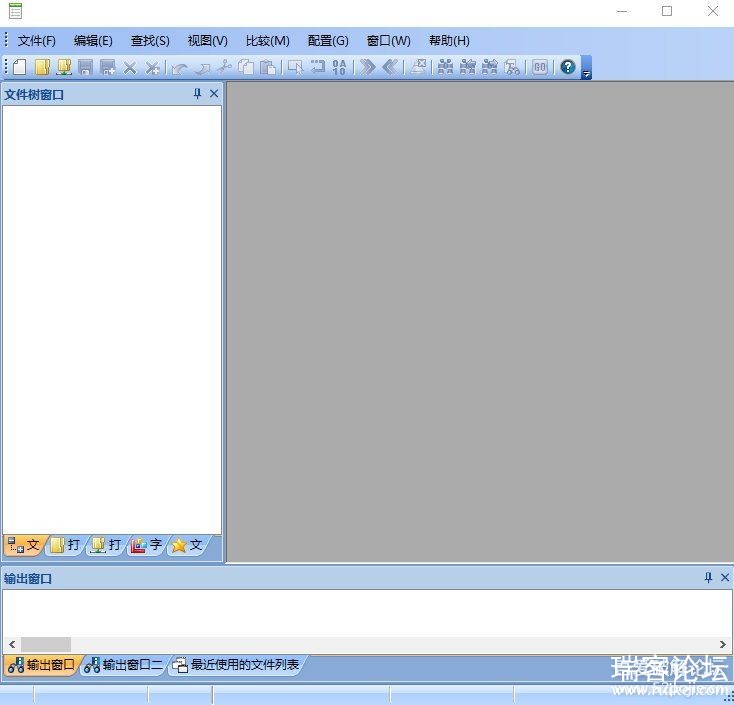Open the 文件(F) menu
The height and width of the screenshot is (705, 734).
(37, 41)
